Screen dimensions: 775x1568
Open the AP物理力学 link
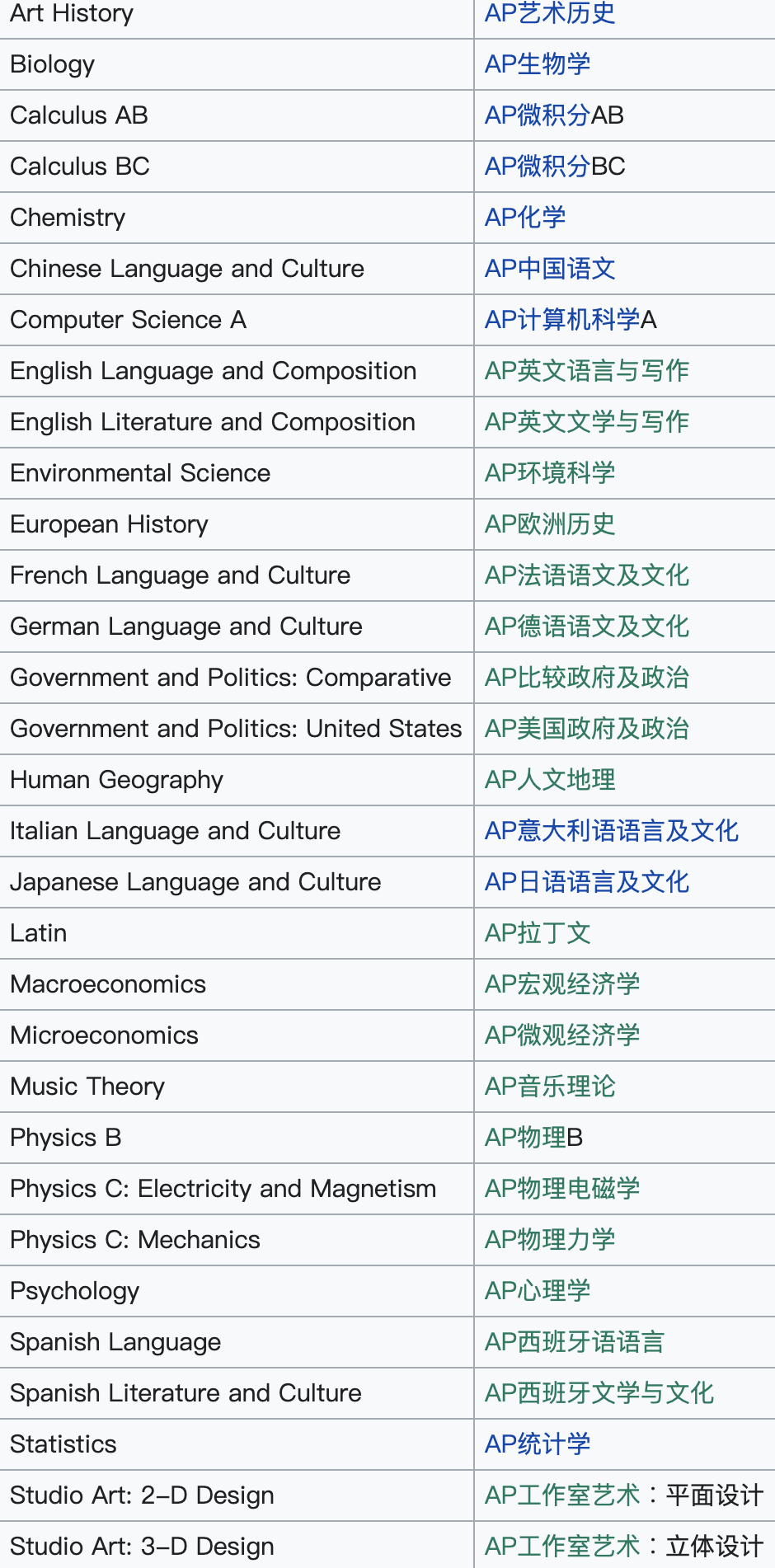(x=550, y=1240)
